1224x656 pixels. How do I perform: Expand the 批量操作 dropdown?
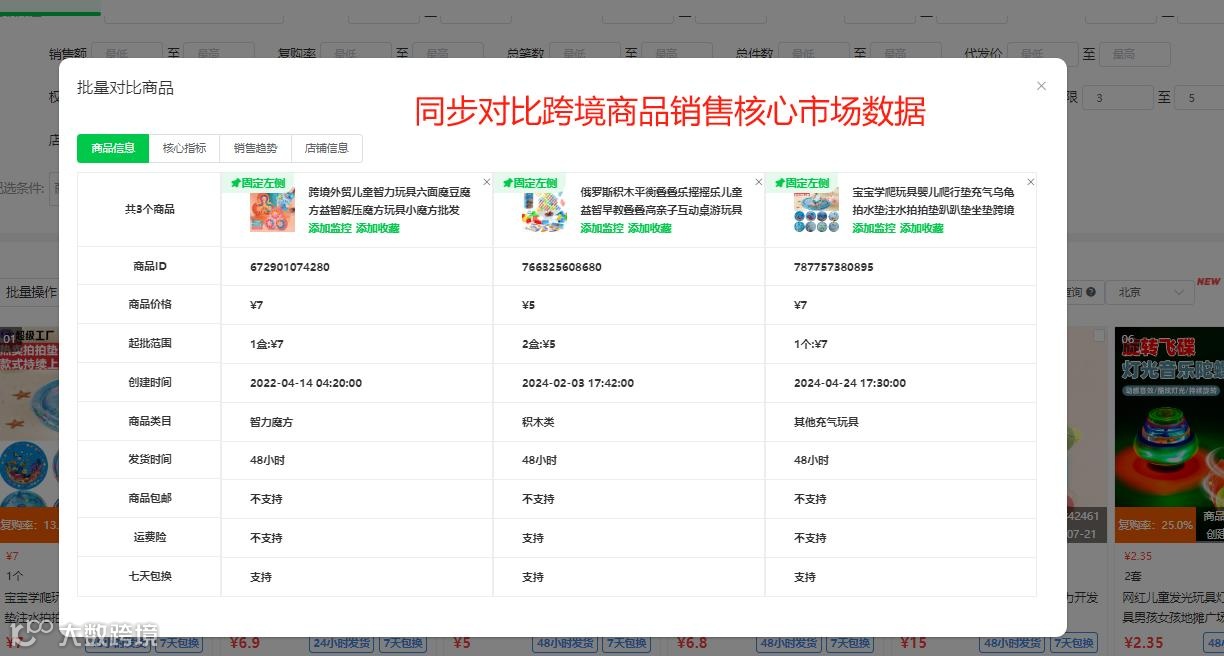pos(30,292)
